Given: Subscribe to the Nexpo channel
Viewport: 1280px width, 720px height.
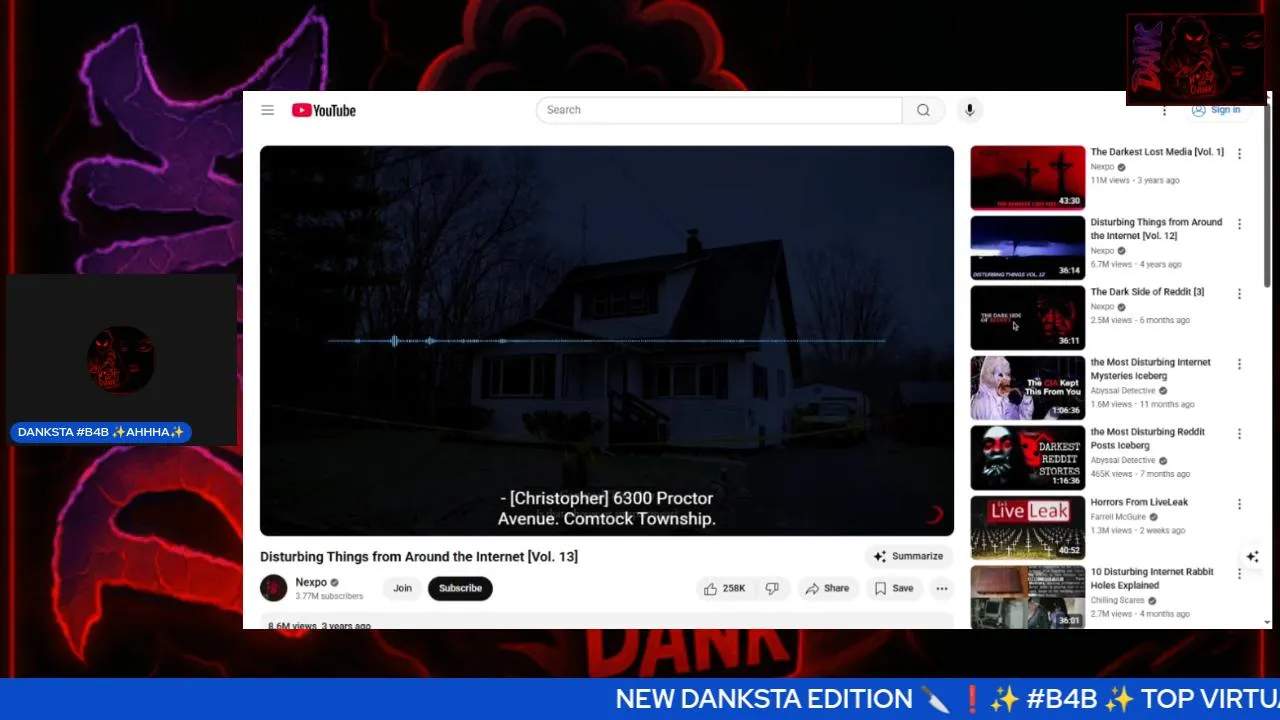Looking at the screenshot, I should (x=460, y=588).
